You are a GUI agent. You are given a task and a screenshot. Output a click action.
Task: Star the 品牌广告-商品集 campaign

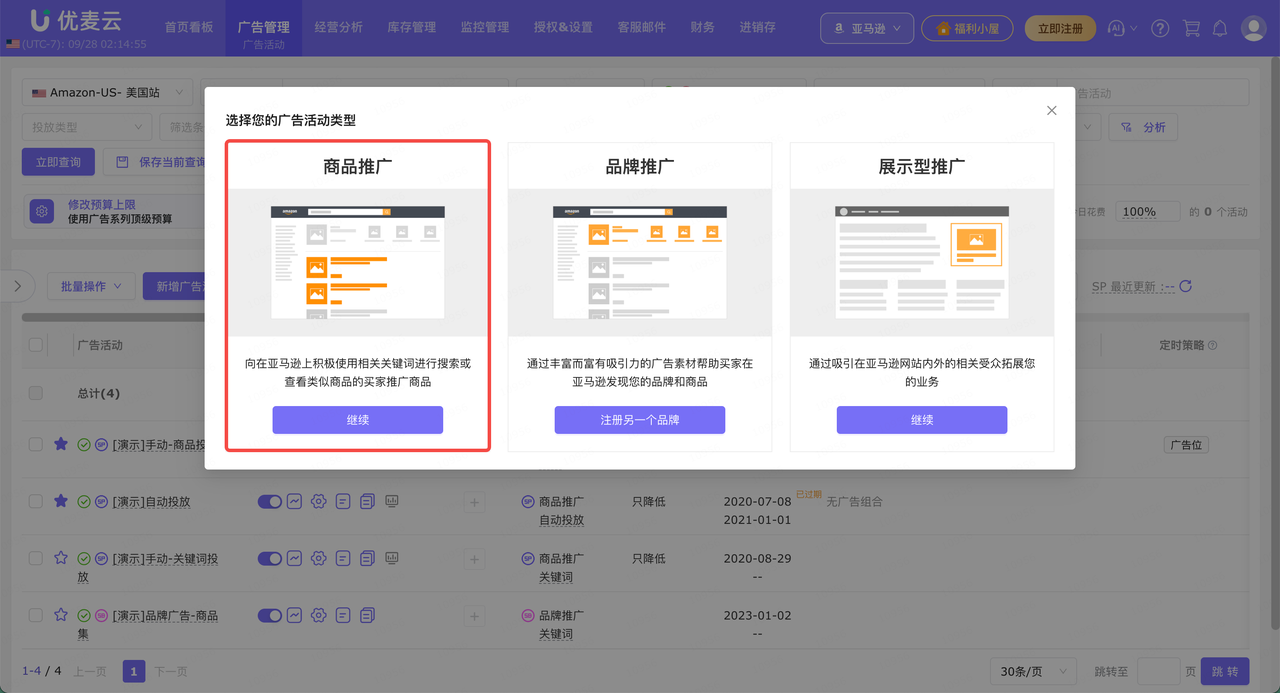coord(61,615)
